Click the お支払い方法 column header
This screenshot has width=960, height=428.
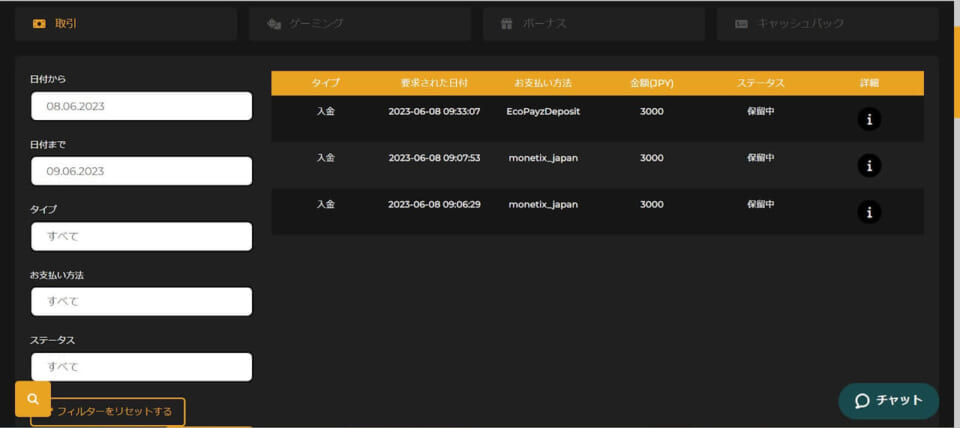coord(542,83)
